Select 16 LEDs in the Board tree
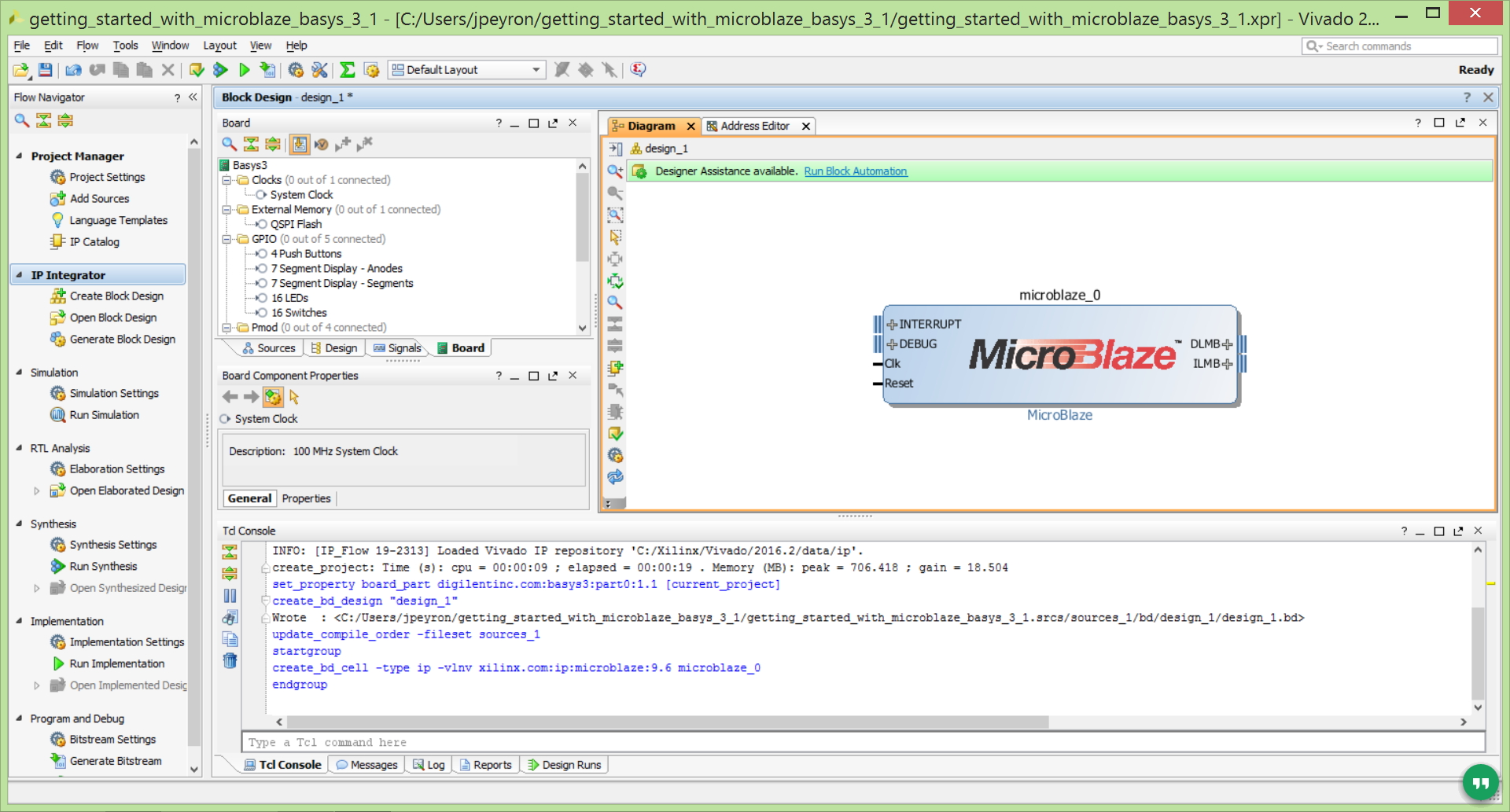 click(x=289, y=299)
